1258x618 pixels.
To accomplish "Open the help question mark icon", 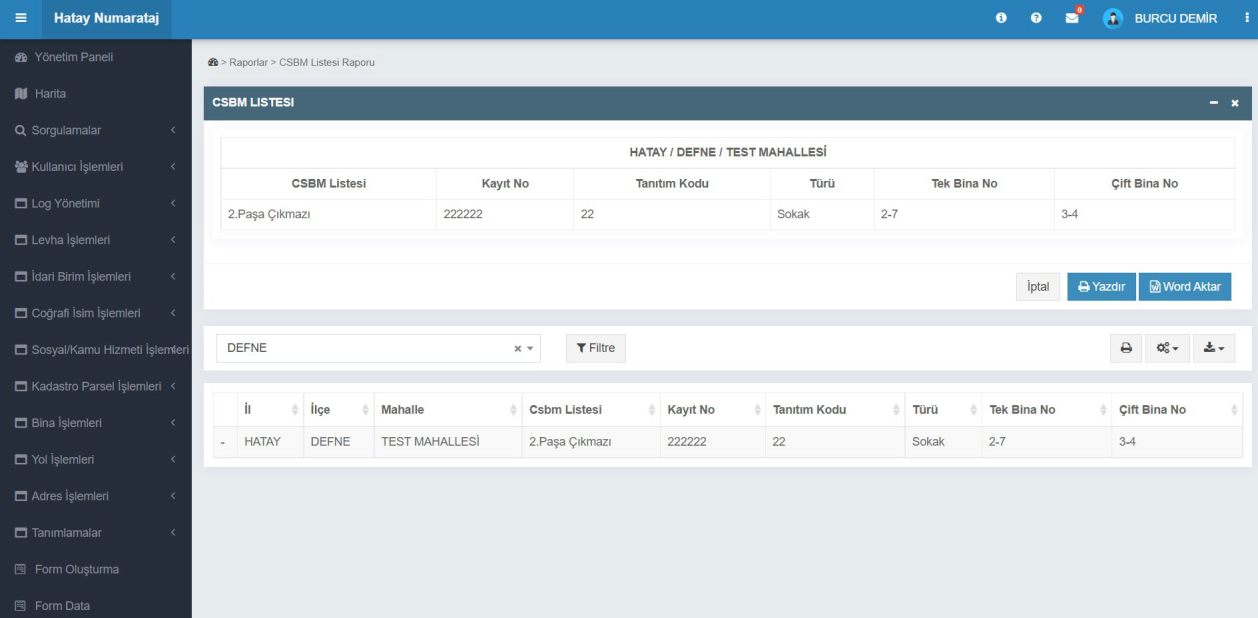I will pos(1036,20).
